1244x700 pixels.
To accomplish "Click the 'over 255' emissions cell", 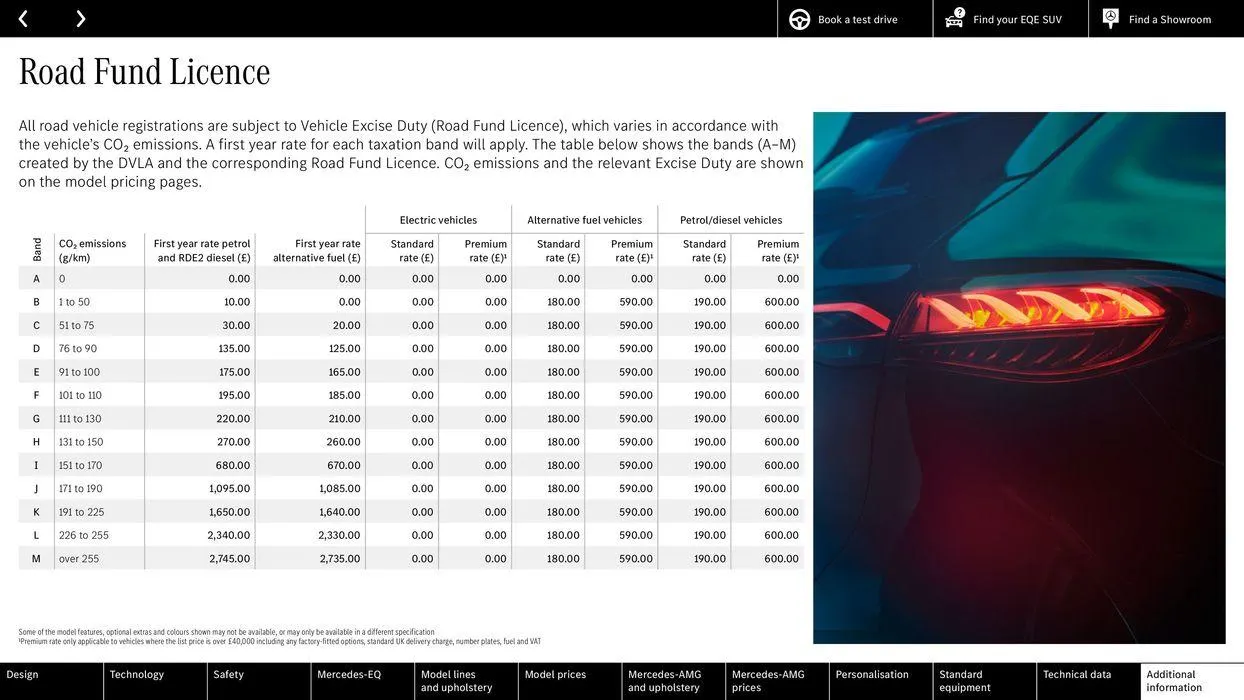I will 79,559.
